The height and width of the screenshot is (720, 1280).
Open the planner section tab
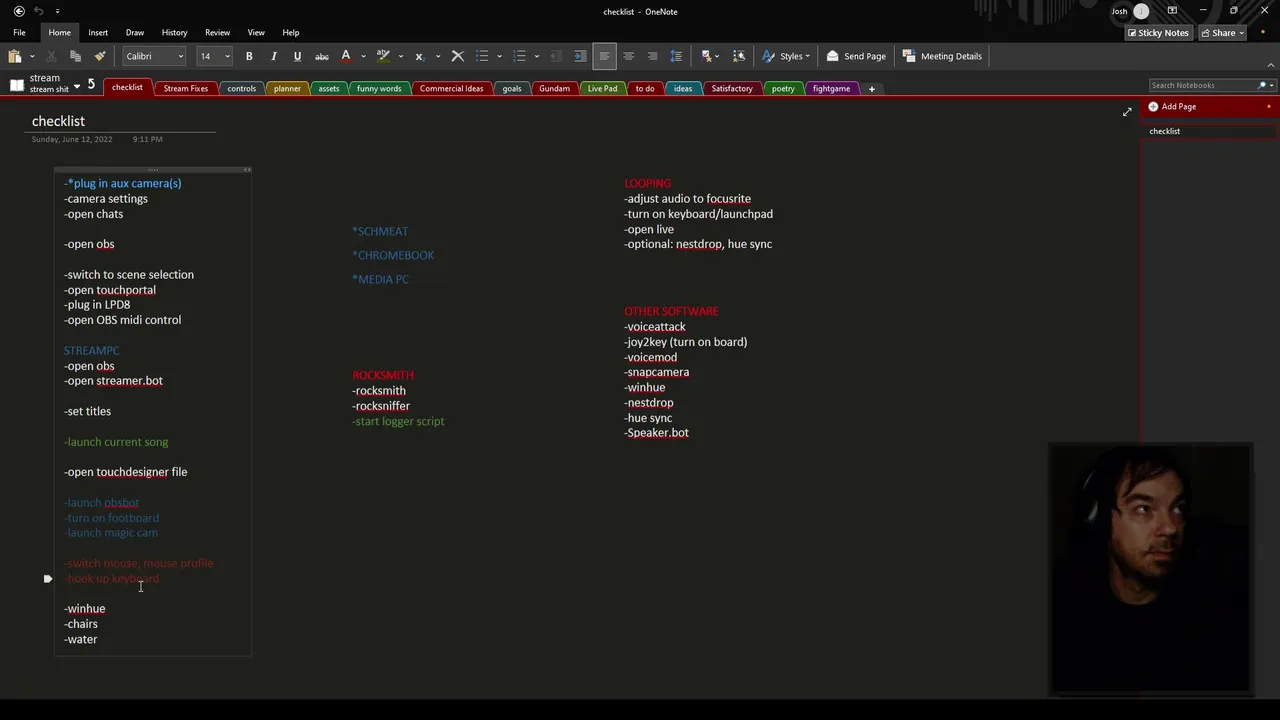pyautogui.click(x=287, y=89)
